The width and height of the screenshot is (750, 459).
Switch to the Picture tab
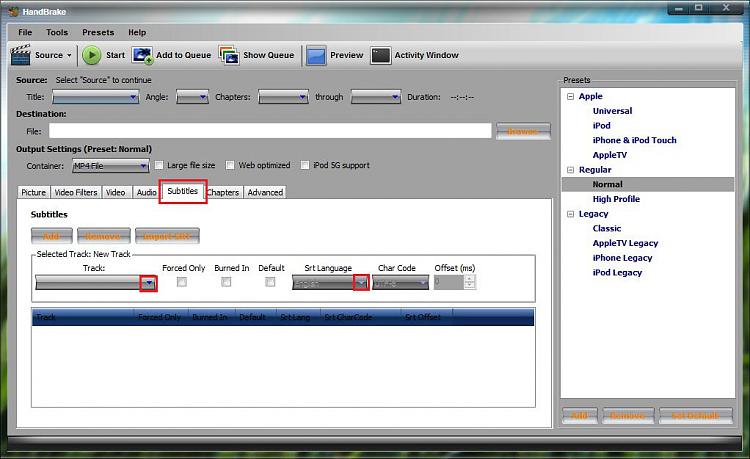tap(33, 192)
